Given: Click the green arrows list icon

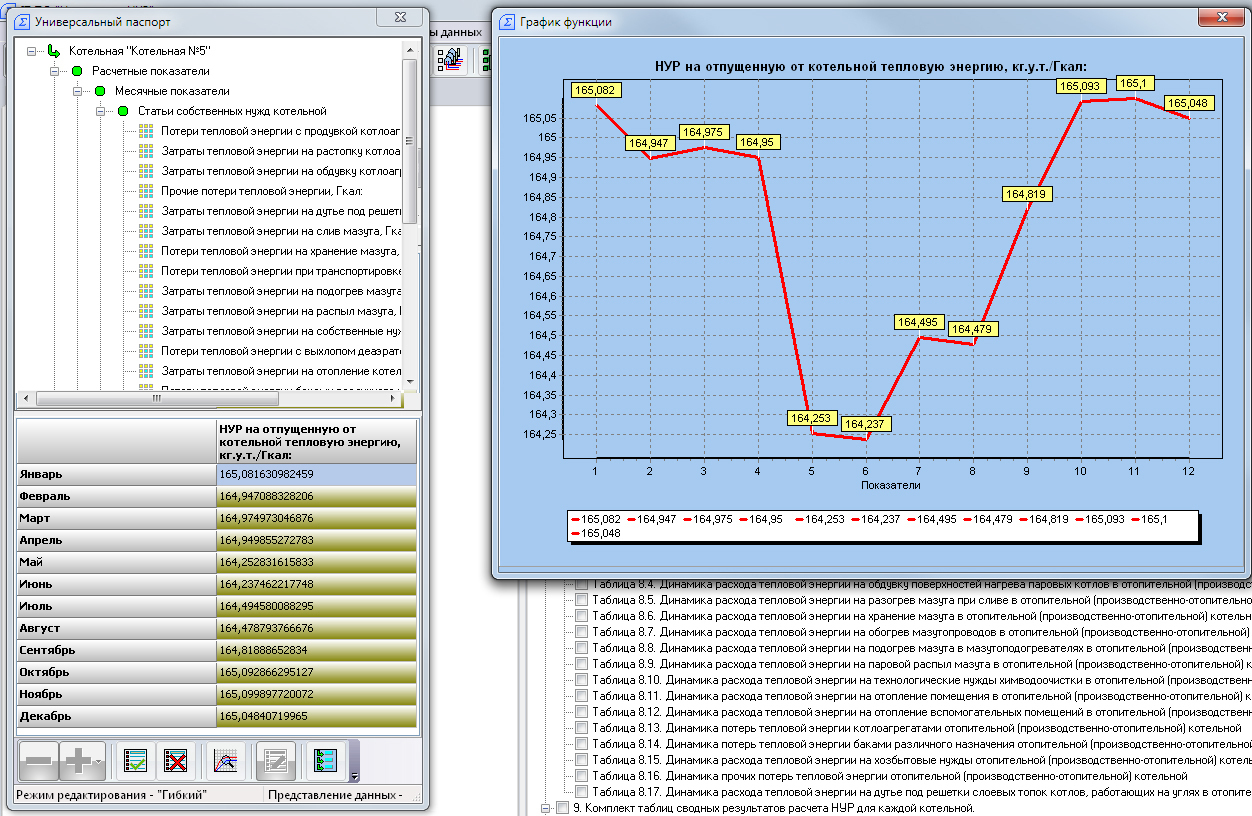Looking at the screenshot, I should pyautogui.click(x=324, y=762).
